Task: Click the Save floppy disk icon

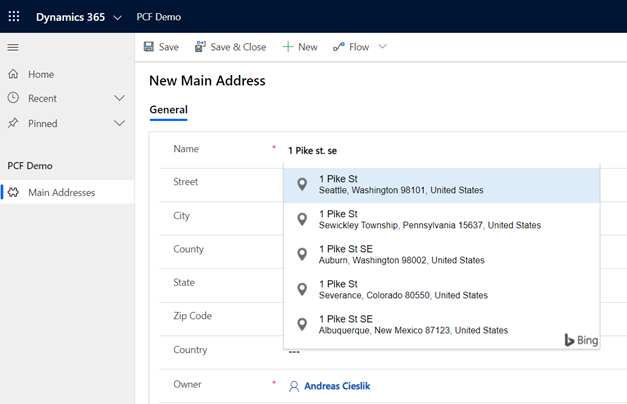Action: 149,47
